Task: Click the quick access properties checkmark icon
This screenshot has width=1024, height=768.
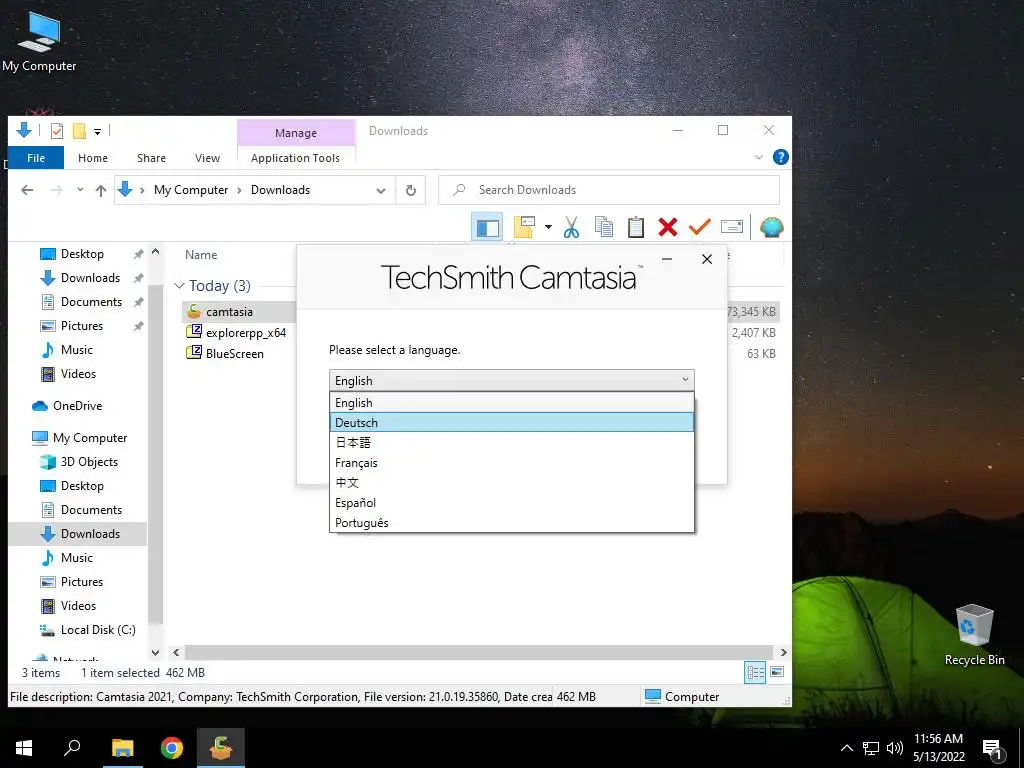Action: 57,131
